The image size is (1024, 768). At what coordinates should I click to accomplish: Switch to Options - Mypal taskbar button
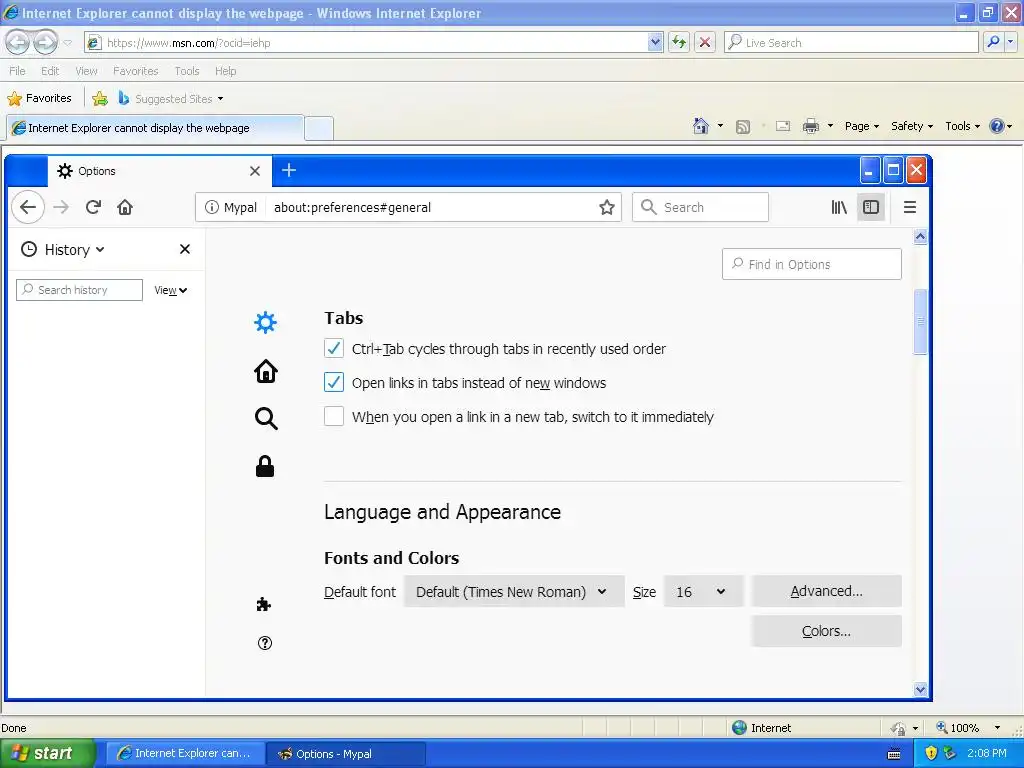point(347,754)
